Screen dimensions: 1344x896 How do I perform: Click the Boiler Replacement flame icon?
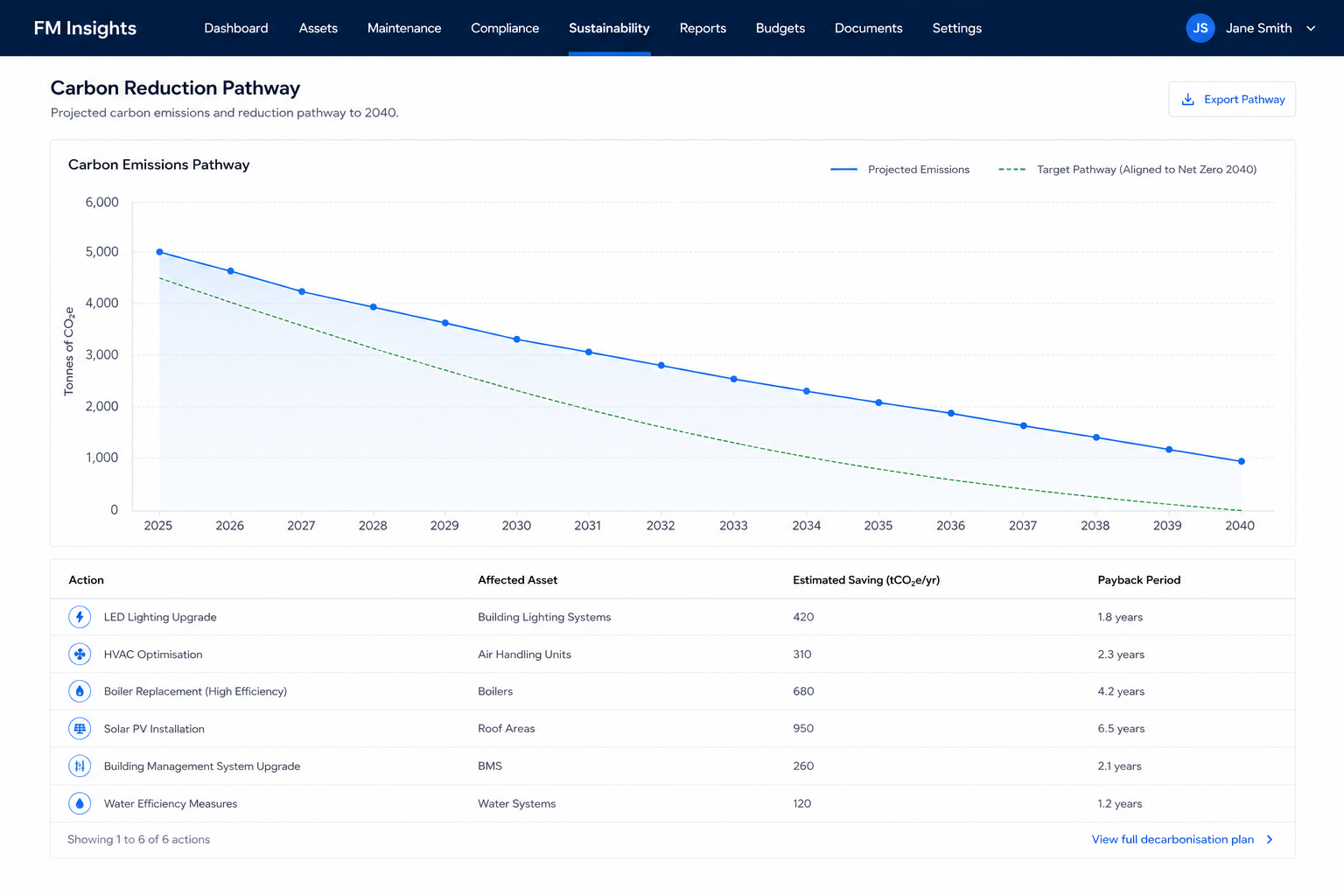[80, 691]
